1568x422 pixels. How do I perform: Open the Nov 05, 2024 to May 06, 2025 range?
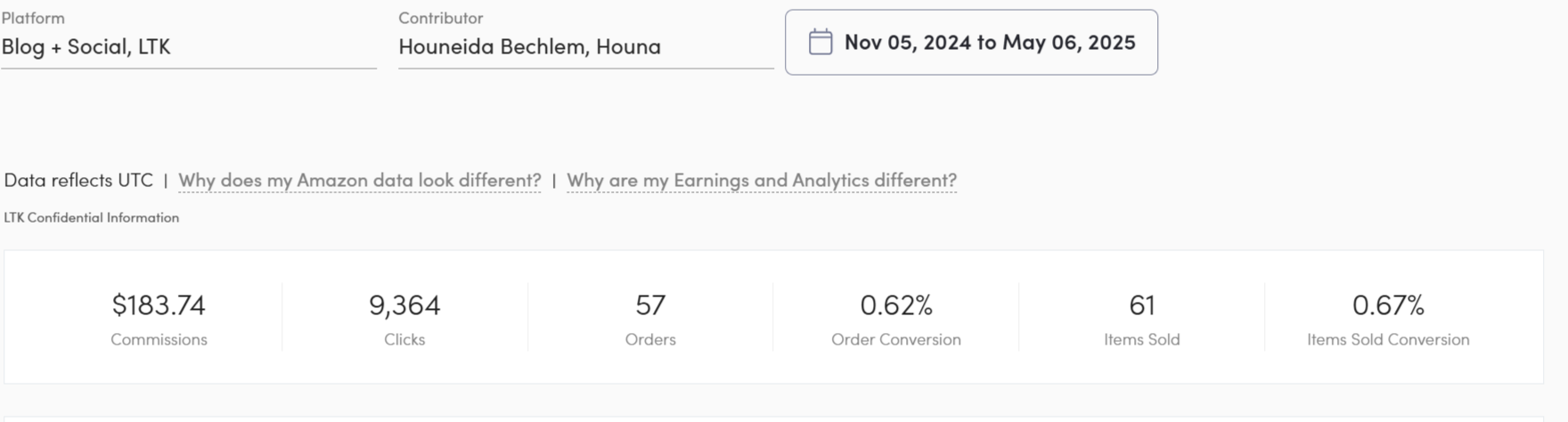tap(971, 42)
